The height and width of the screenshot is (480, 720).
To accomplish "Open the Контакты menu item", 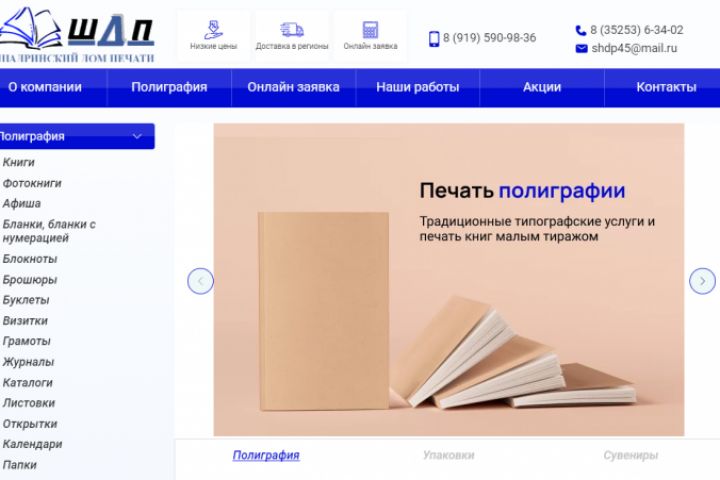I will click(666, 87).
